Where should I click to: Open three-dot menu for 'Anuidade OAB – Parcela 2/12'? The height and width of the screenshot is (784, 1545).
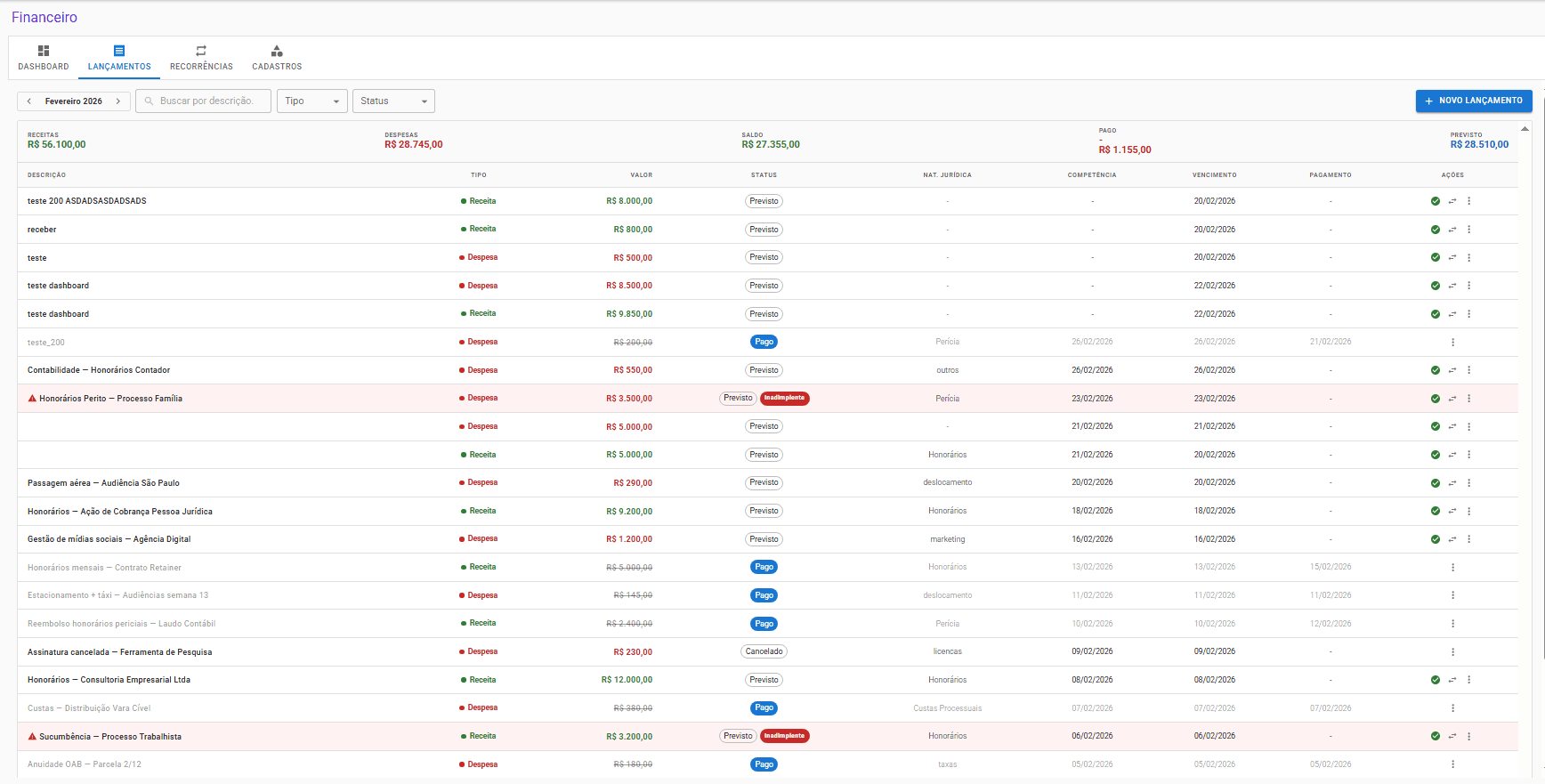[x=1453, y=764]
